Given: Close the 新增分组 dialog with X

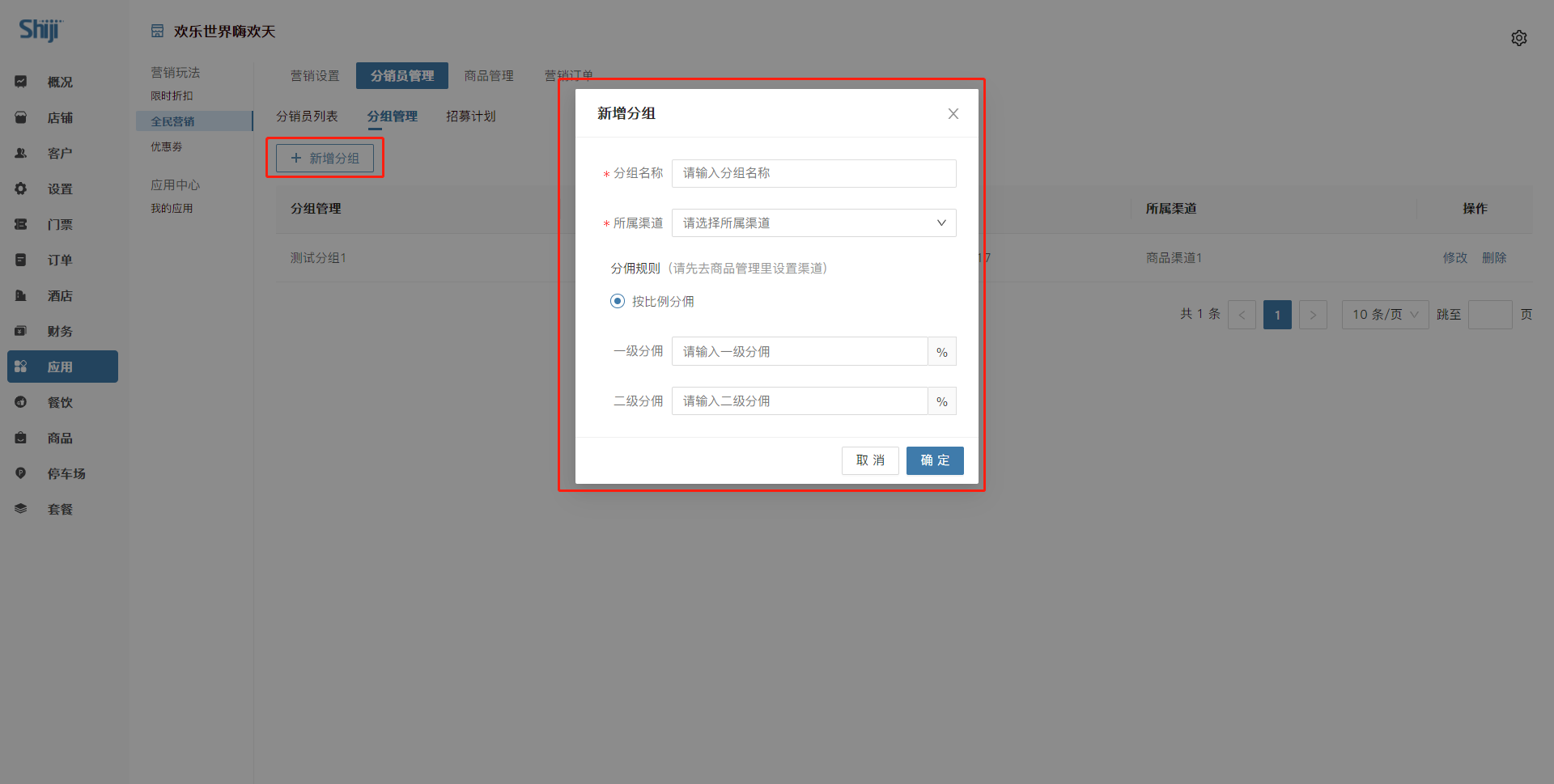Looking at the screenshot, I should pos(953,114).
